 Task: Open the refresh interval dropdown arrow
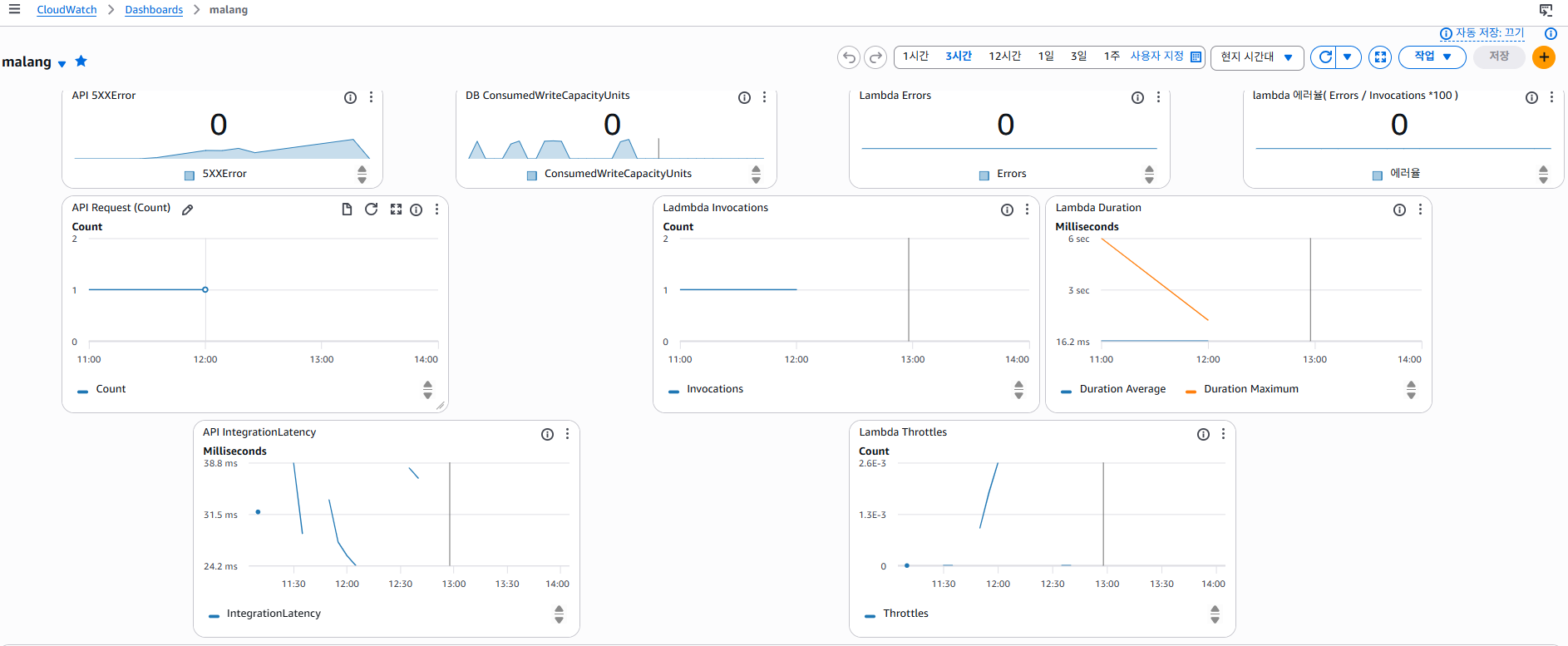tap(1348, 57)
